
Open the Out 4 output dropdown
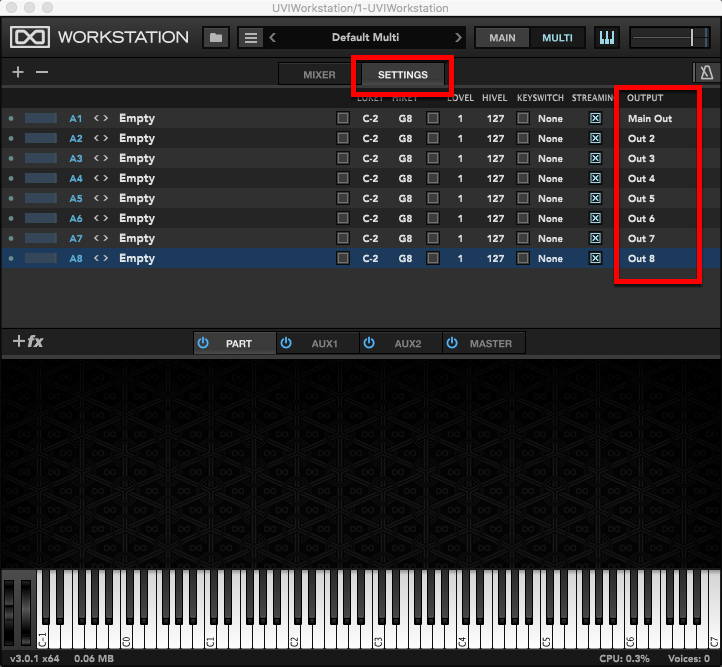(641, 179)
